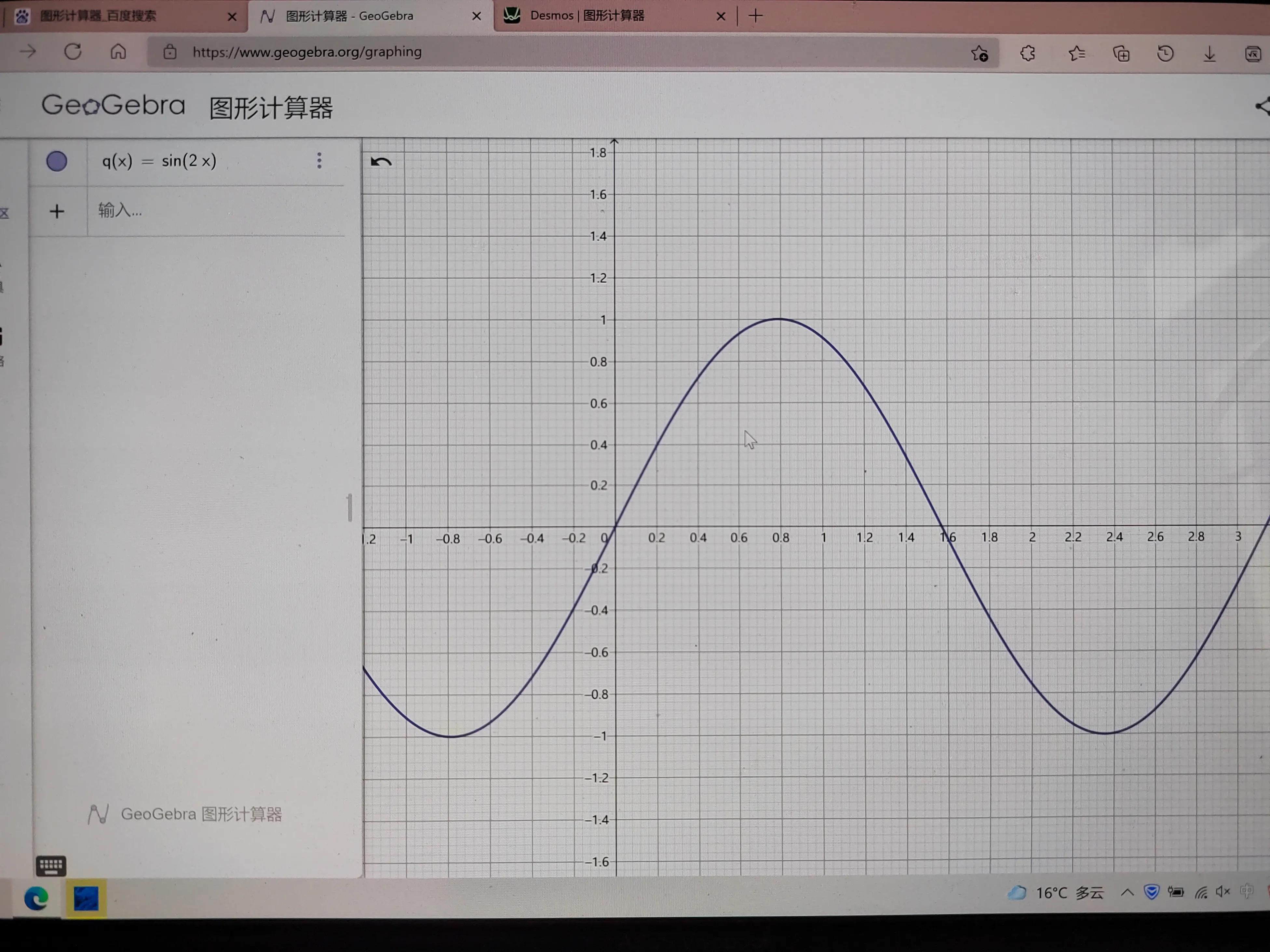Click the GeoGebra logo
The image size is (1270, 952).
coord(113,106)
